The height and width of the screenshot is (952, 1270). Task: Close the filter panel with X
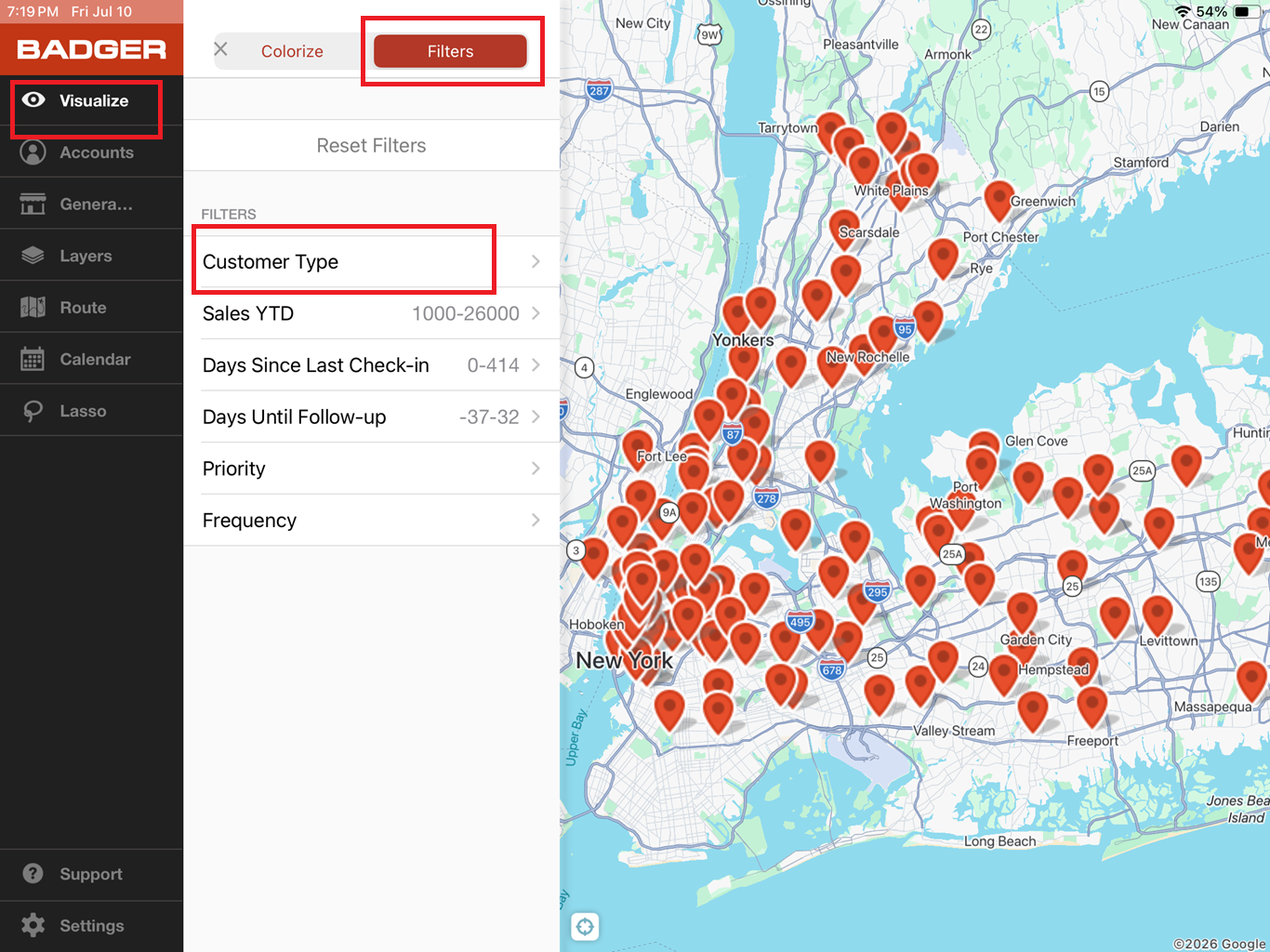221,49
